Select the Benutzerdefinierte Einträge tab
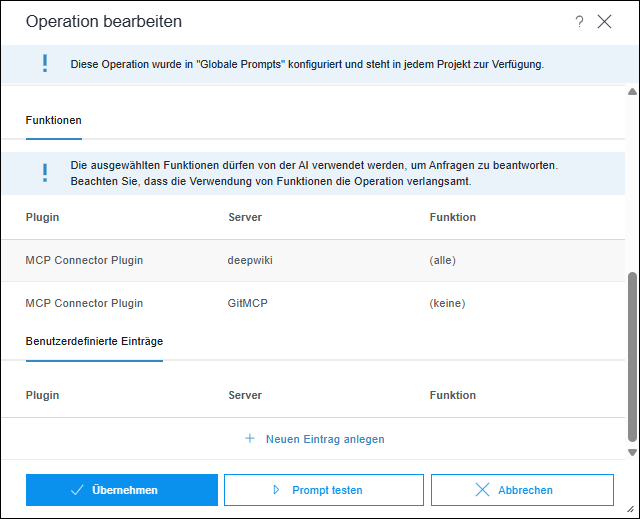 click(94, 341)
